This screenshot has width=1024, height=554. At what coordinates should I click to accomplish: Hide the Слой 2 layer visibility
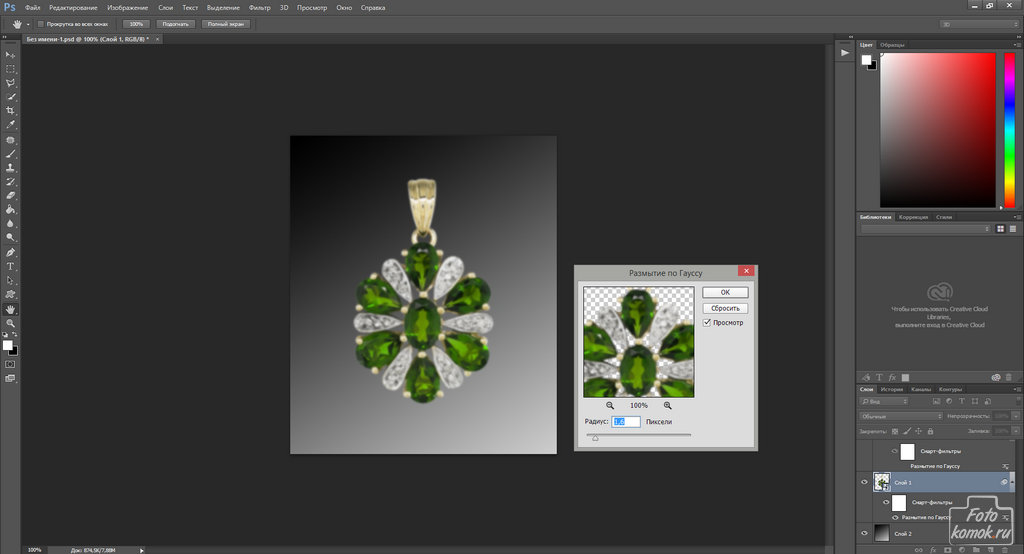pyautogui.click(x=866, y=532)
